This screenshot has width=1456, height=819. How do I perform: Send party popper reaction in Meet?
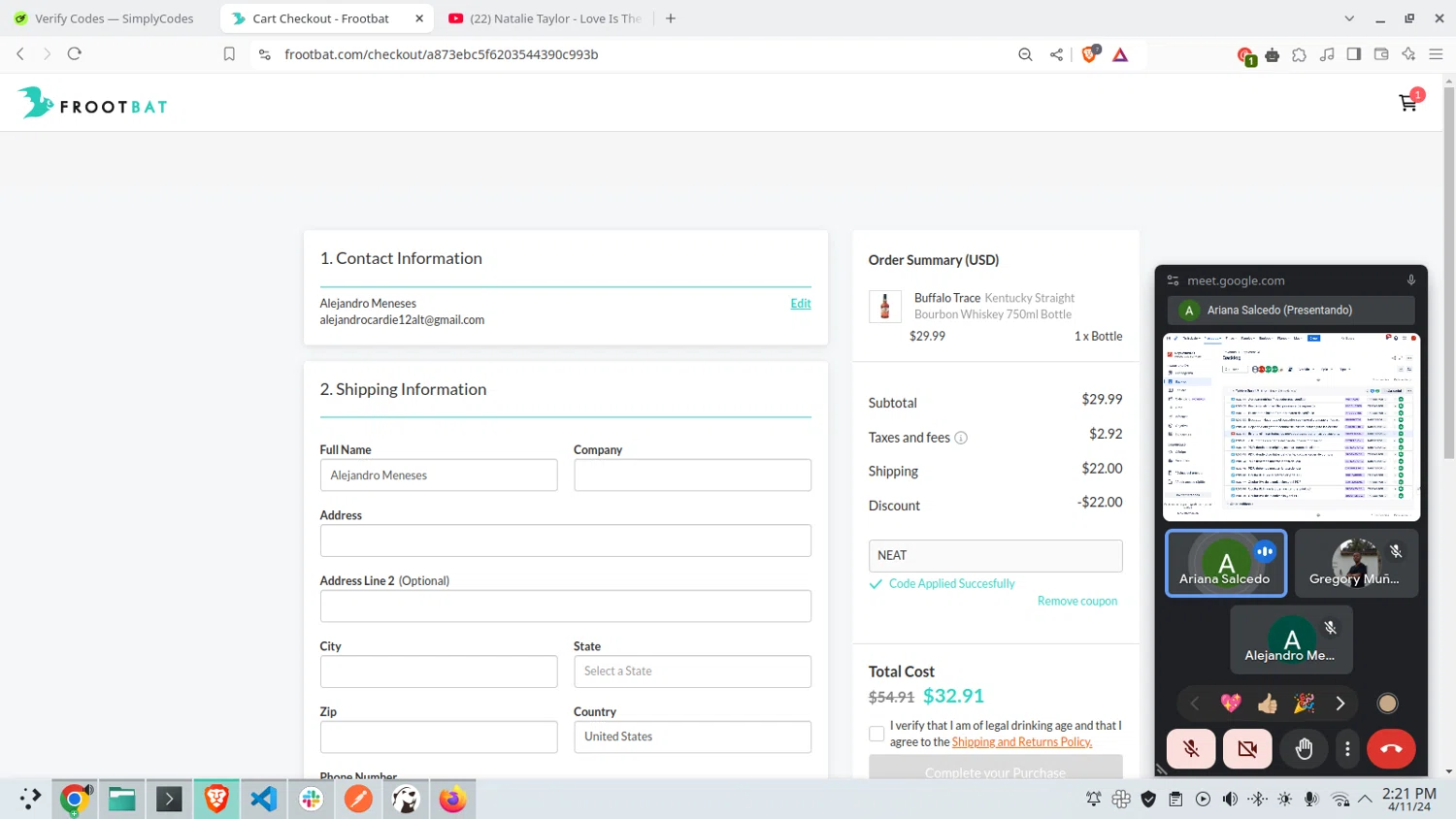tap(1304, 704)
